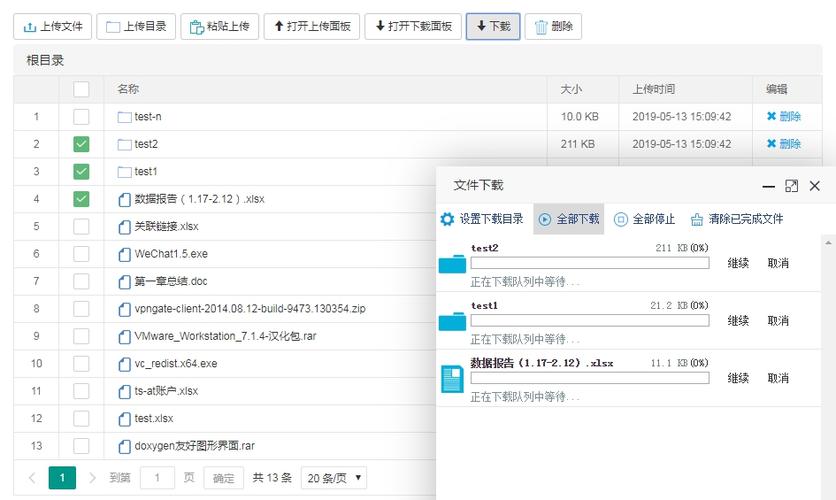Delete test2 using its row 删除 link
This screenshot has height=500, width=836.
pos(784,144)
